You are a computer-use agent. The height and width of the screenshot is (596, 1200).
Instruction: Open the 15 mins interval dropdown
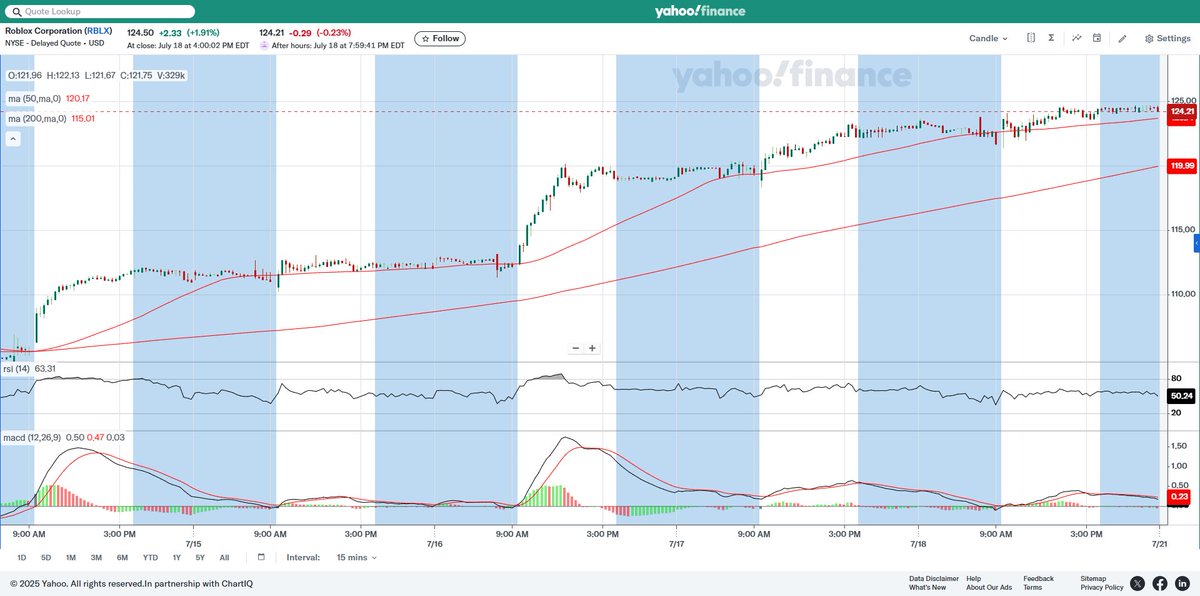[x=359, y=558]
